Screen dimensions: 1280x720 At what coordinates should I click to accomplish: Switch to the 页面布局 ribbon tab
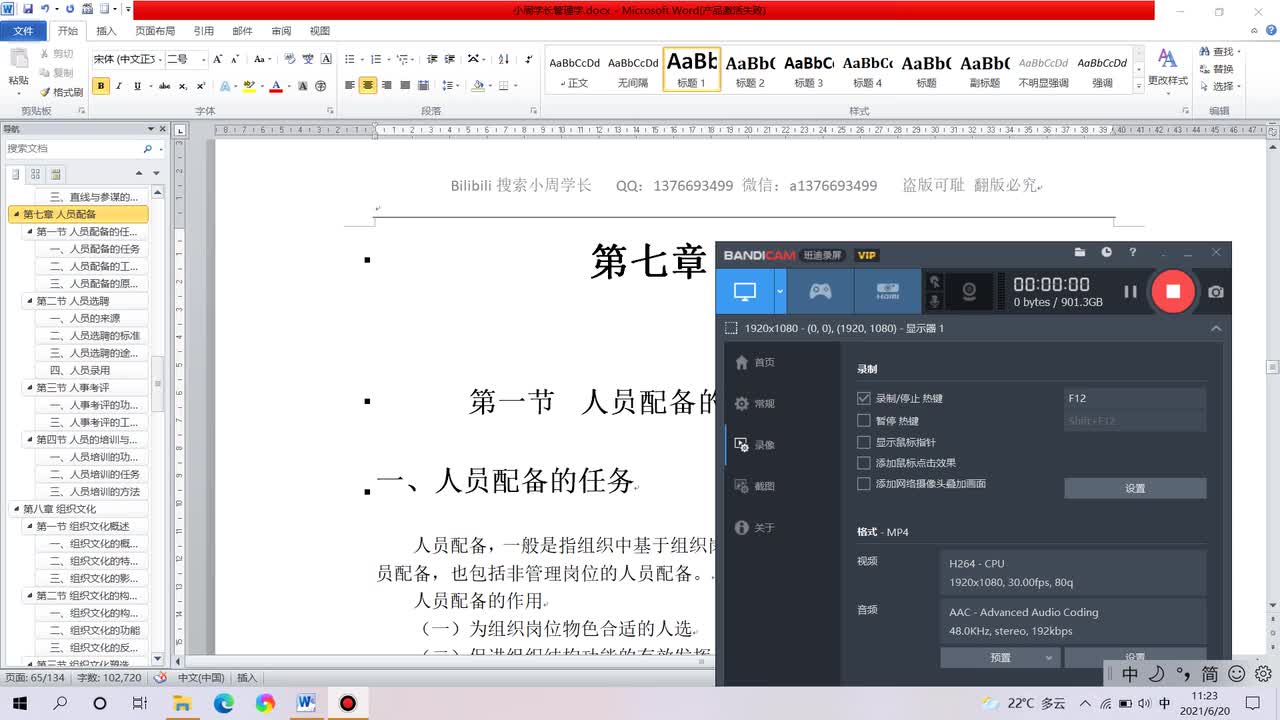pos(155,31)
